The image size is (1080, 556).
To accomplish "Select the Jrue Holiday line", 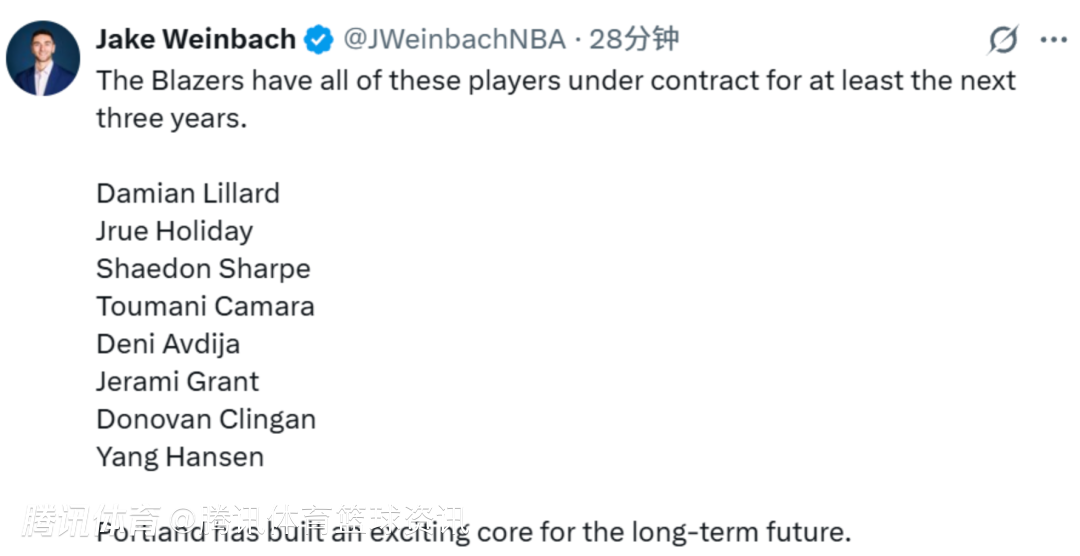I will 174,231.
